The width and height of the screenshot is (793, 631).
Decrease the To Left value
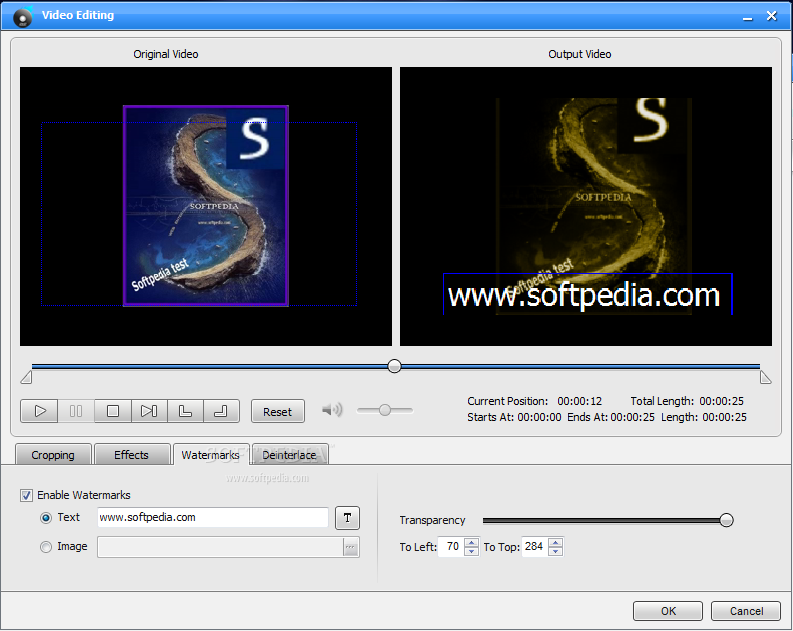(471, 551)
